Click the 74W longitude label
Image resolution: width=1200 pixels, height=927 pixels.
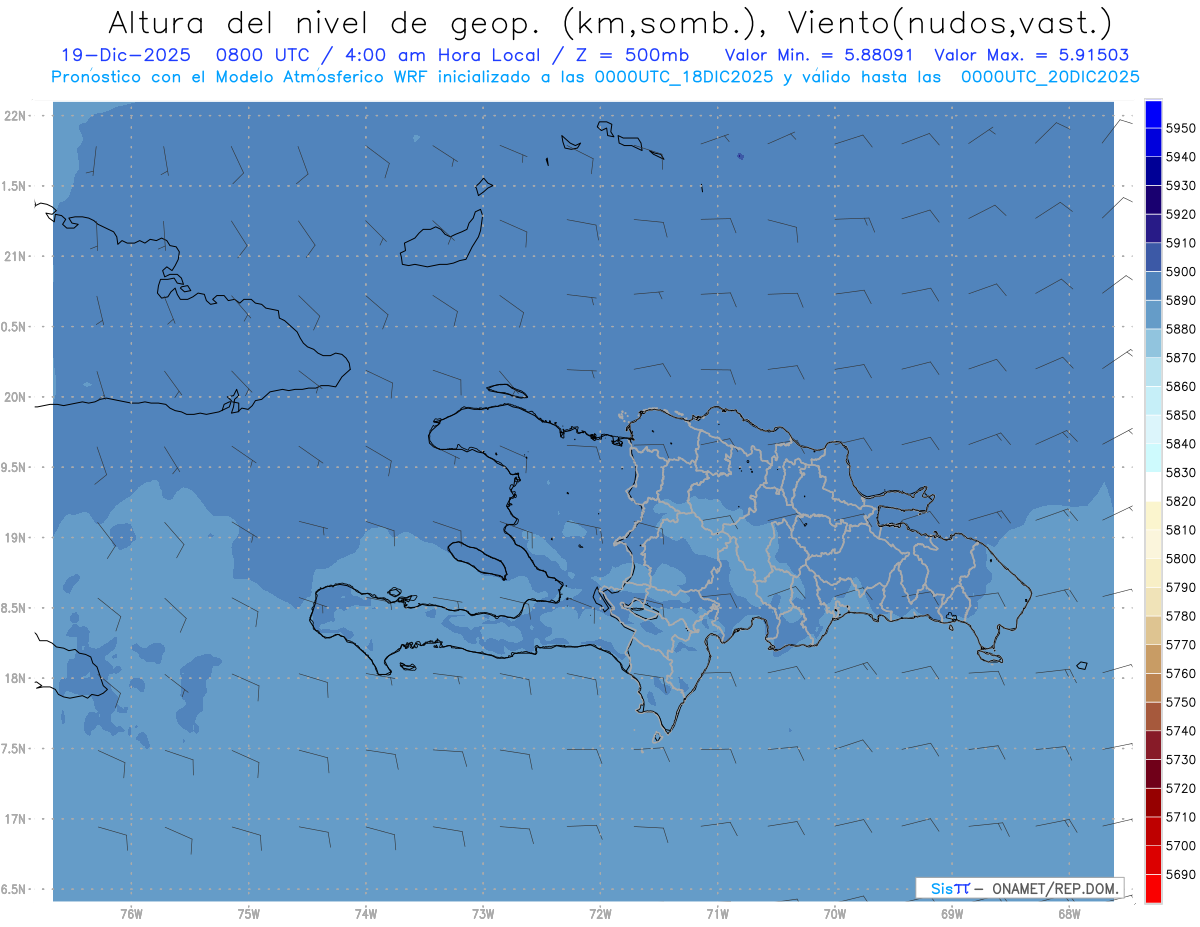(x=365, y=913)
